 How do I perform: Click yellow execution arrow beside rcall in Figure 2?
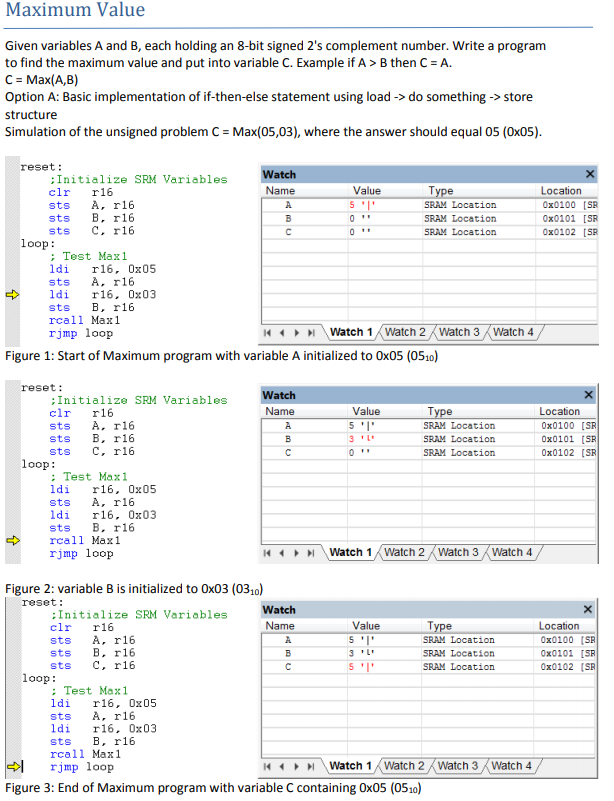(x=13, y=540)
